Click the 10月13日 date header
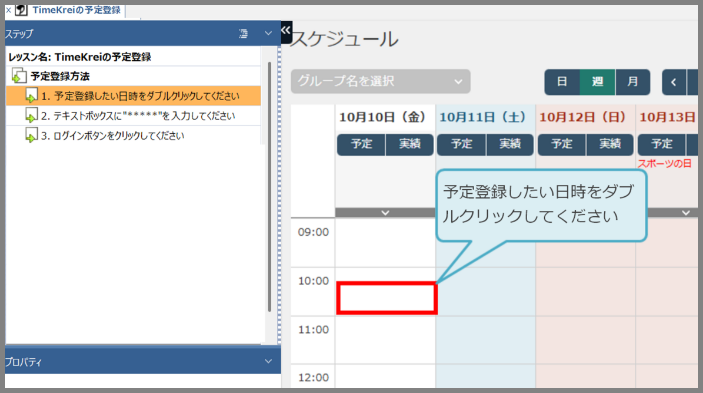This screenshot has width=703, height=393. pyautogui.click(x=668, y=117)
